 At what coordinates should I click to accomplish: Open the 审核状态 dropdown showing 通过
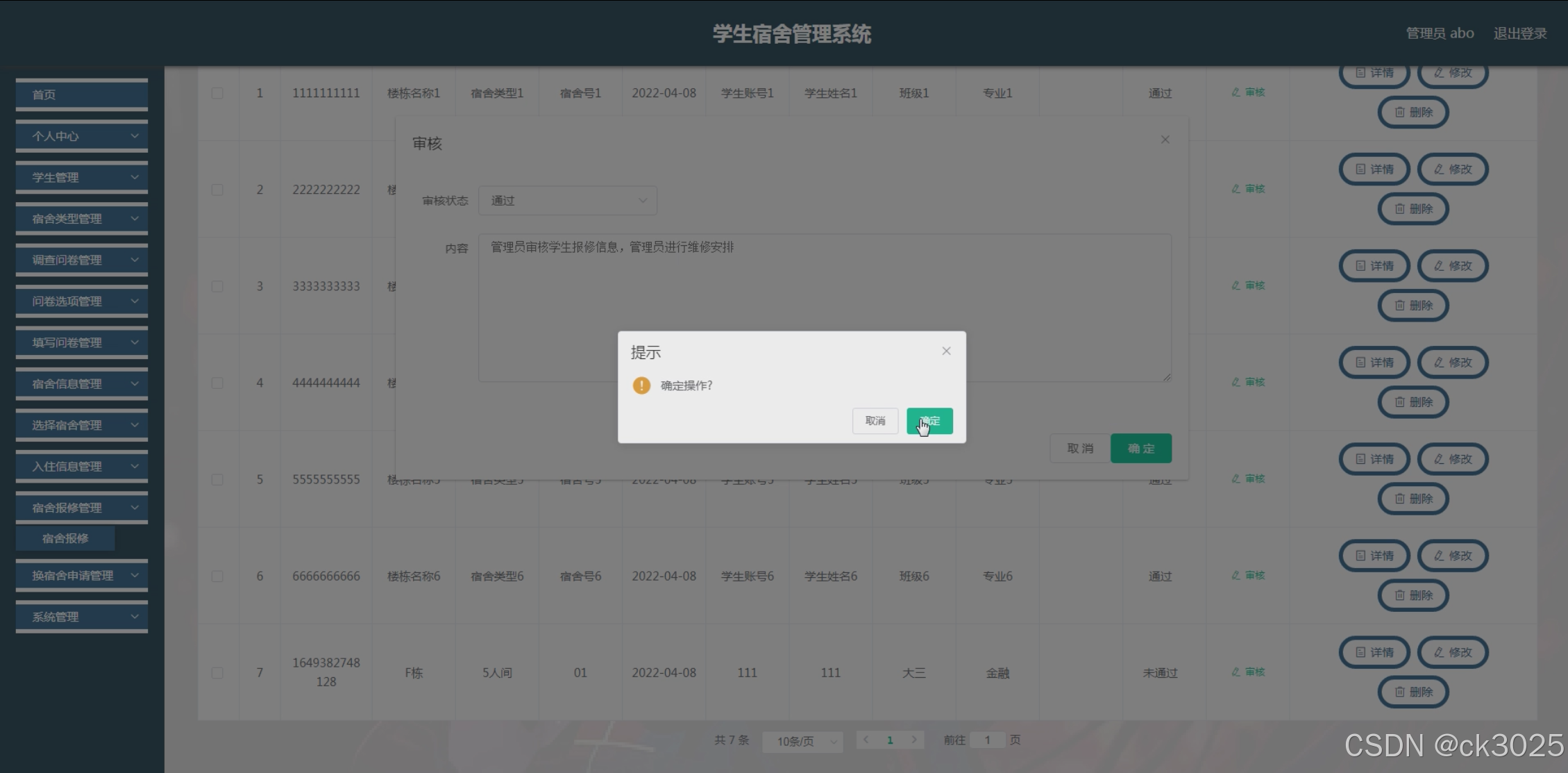567,201
